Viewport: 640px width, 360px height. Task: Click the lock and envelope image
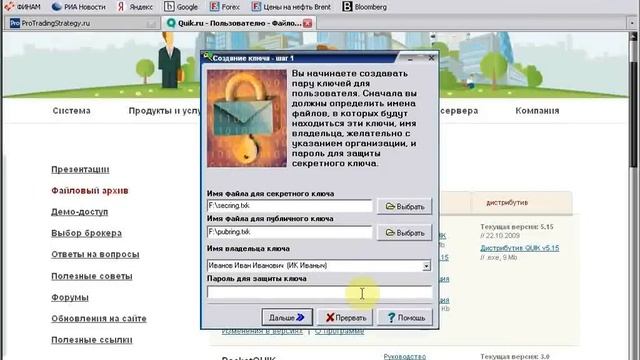[247, 118]
